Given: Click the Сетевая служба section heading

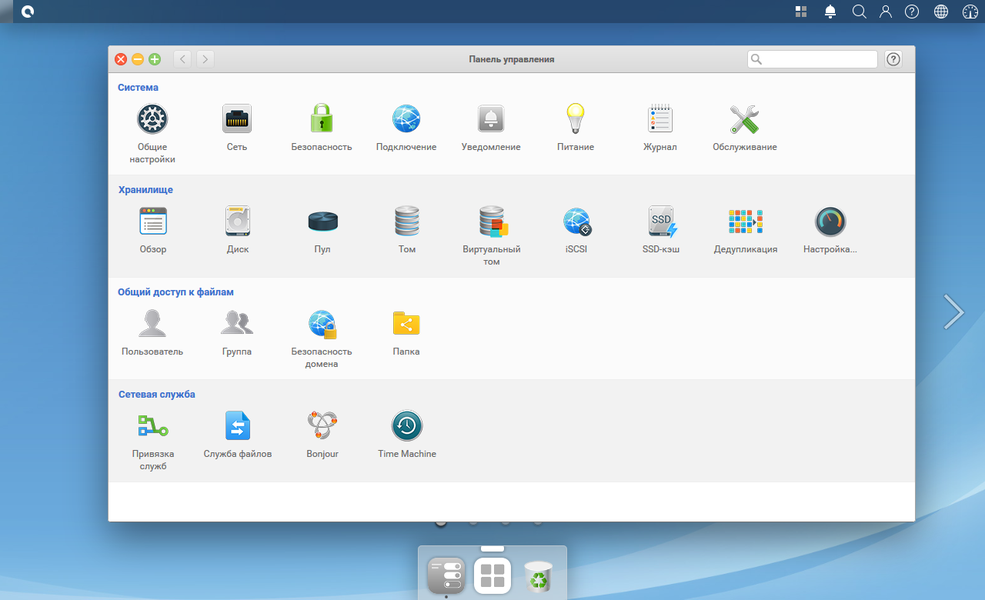Looking at the screenshot, I should [156, 395].
